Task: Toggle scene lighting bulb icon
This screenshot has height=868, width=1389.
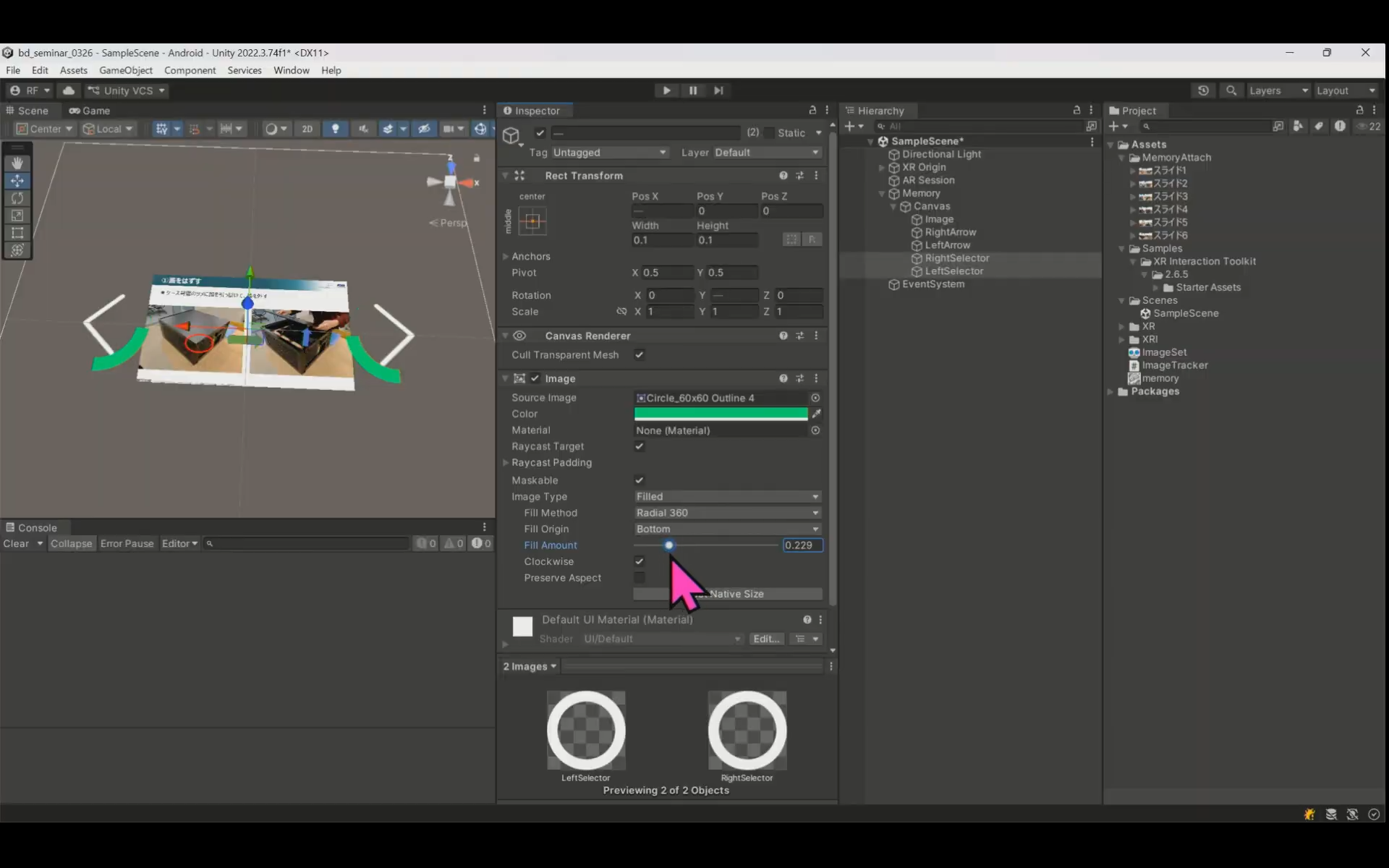Action: coord(335,129)
